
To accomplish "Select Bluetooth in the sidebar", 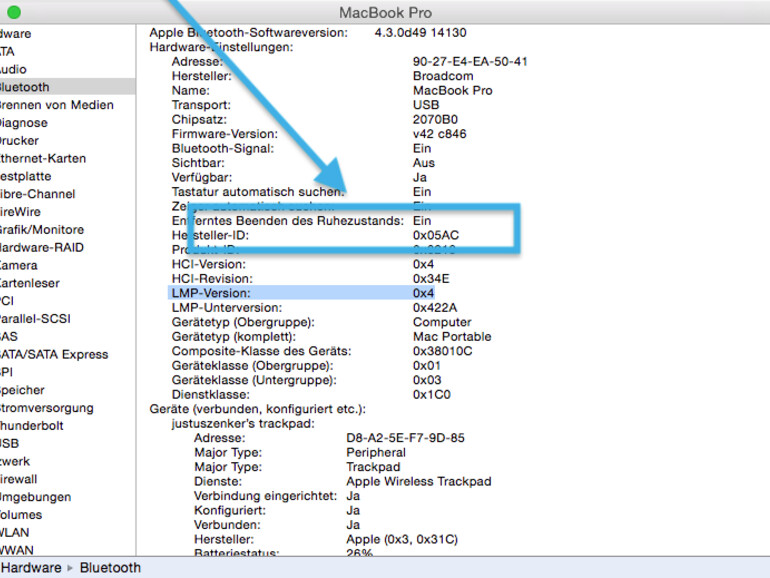I will 67,87.
